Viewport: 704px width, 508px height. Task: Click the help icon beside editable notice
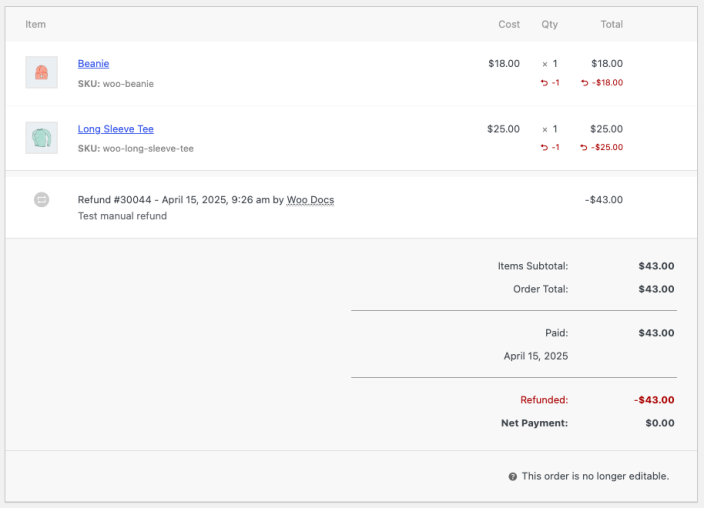click(x=512, y=477)
